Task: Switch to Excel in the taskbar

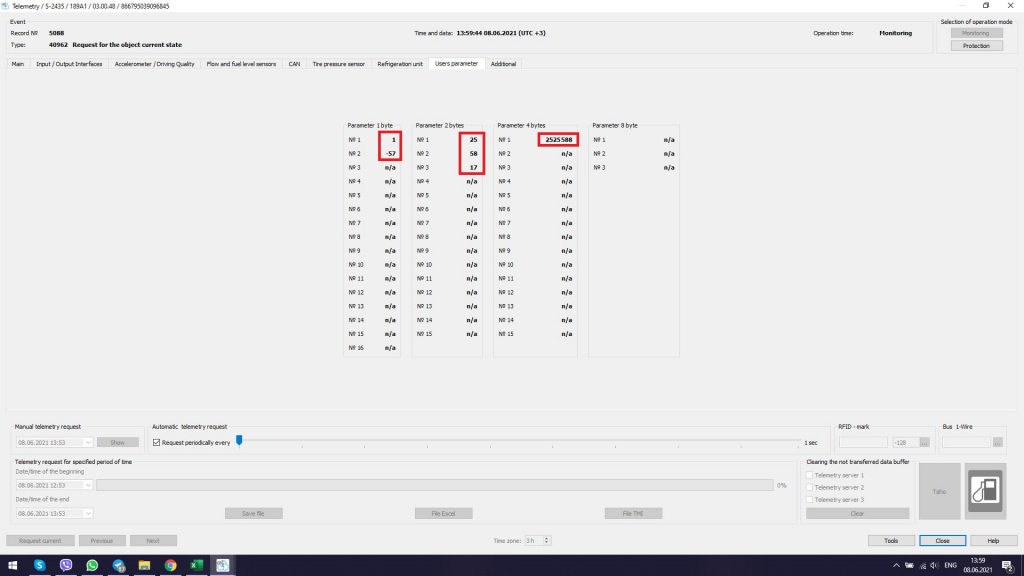Action: tap(197, 565)
